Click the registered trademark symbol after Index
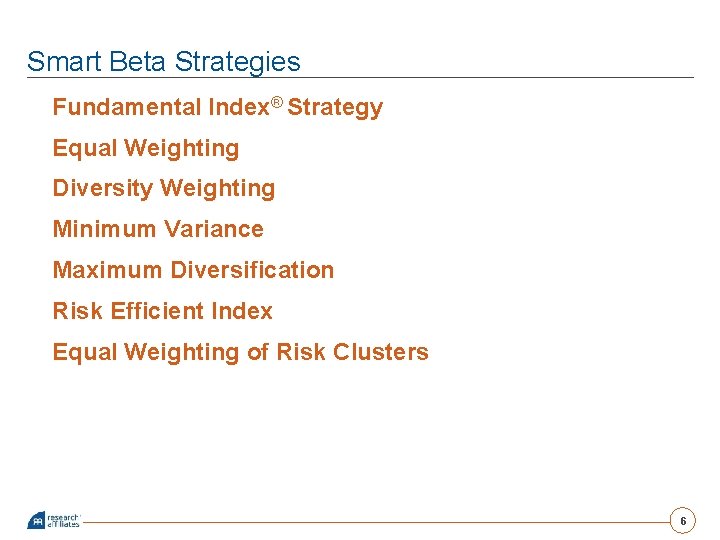 (276, 102)
